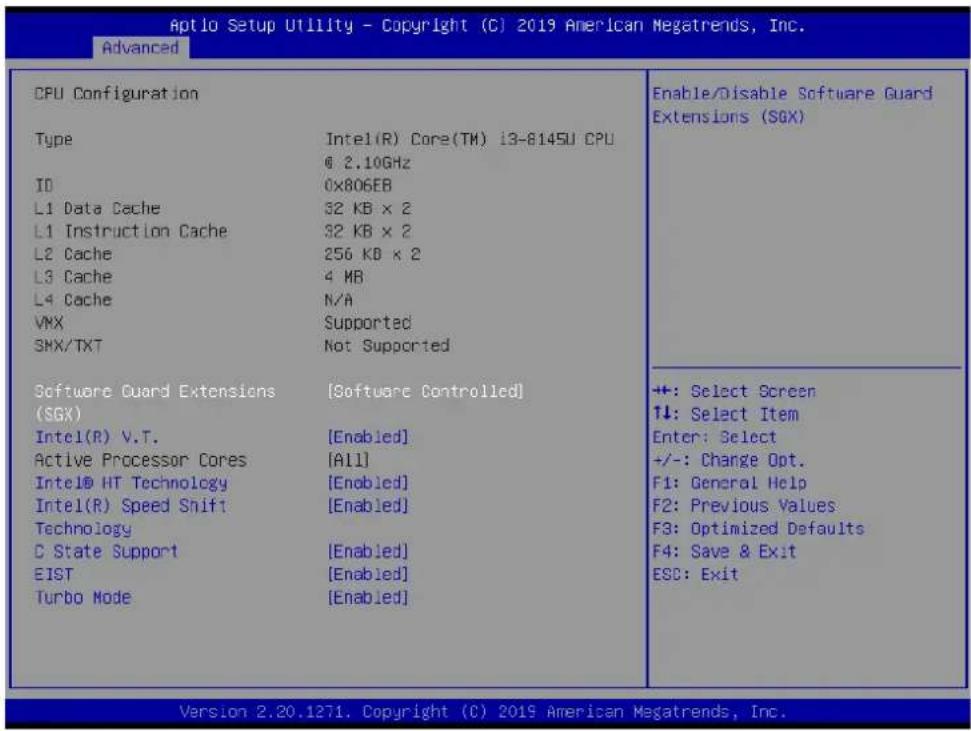Open Active Processor Cores value All

tap(348, 460)
